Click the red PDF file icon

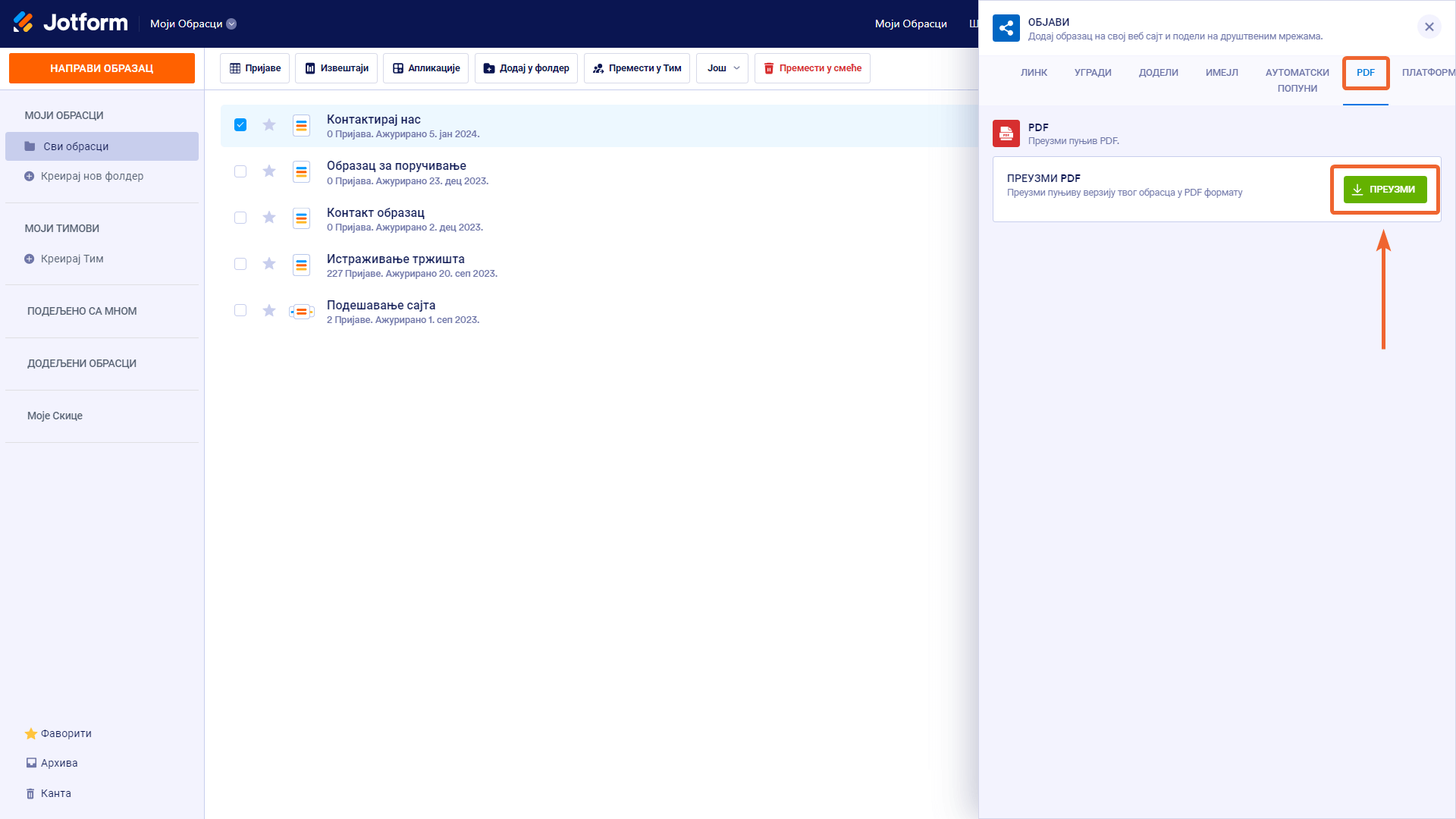pyautogui.click(x=1006, y=133)
